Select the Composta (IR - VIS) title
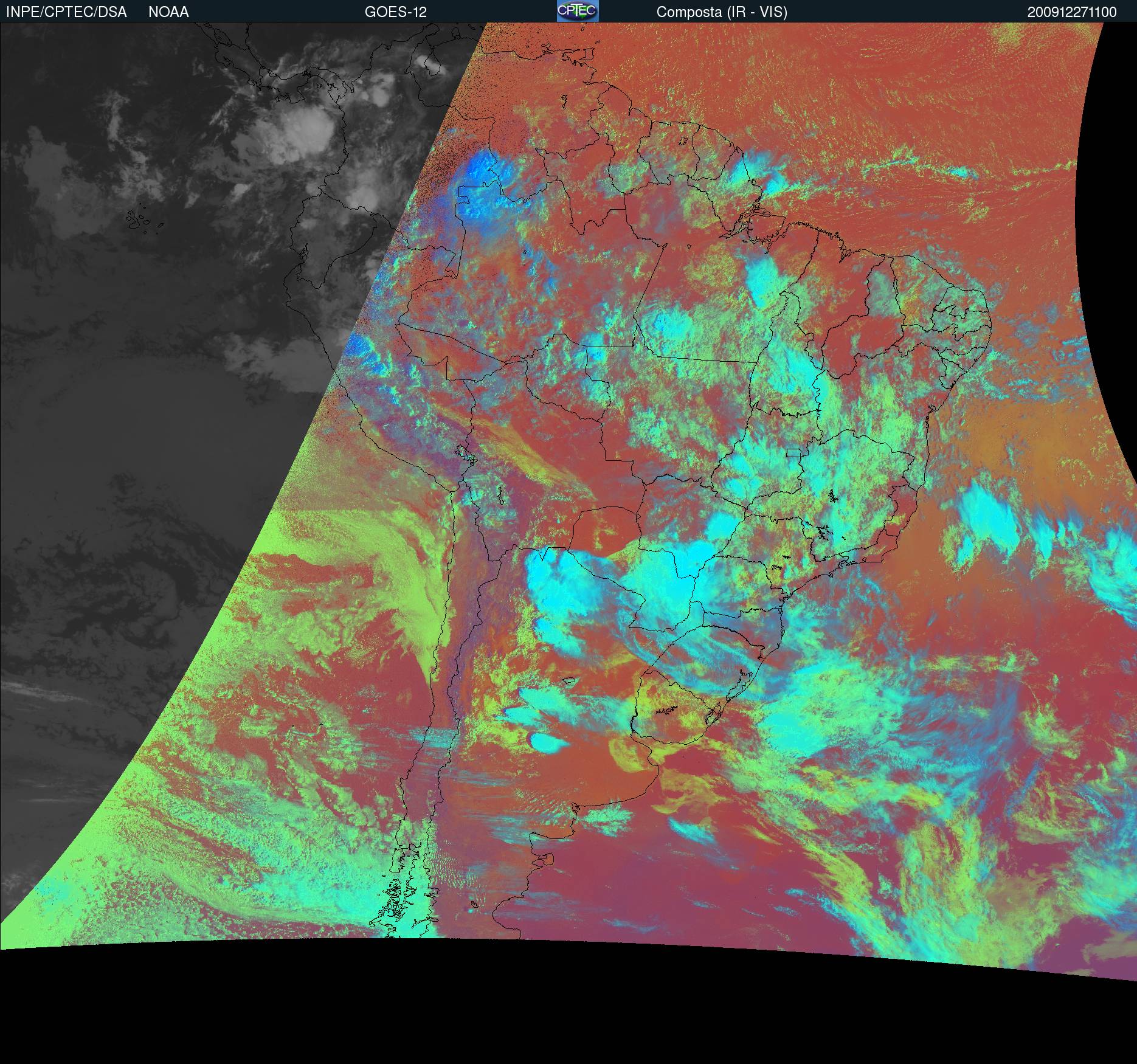The height and width of the screenshot is (1064, 1137). click(722, 12)
